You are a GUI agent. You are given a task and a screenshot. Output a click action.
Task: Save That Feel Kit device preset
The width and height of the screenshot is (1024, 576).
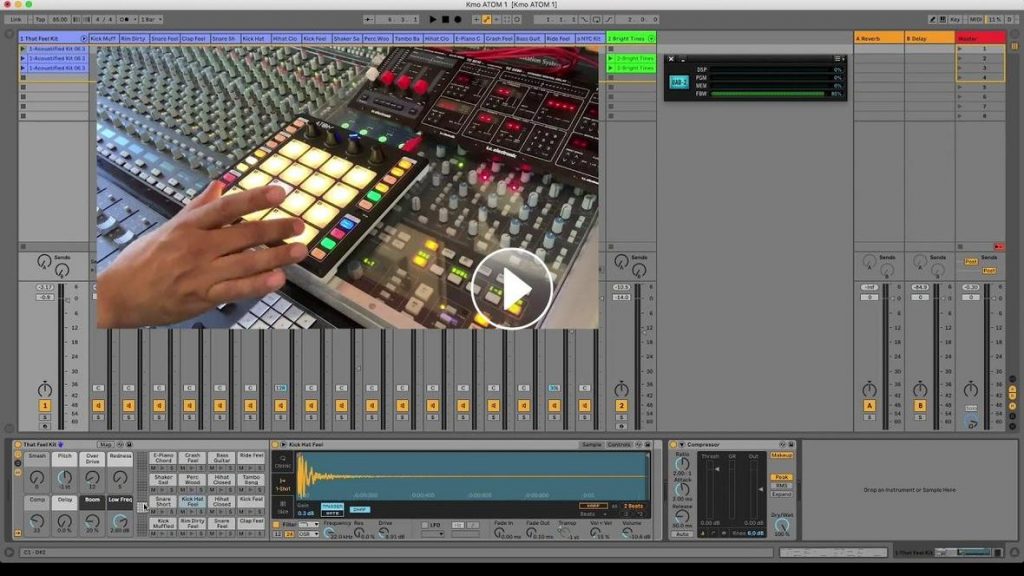129,445
